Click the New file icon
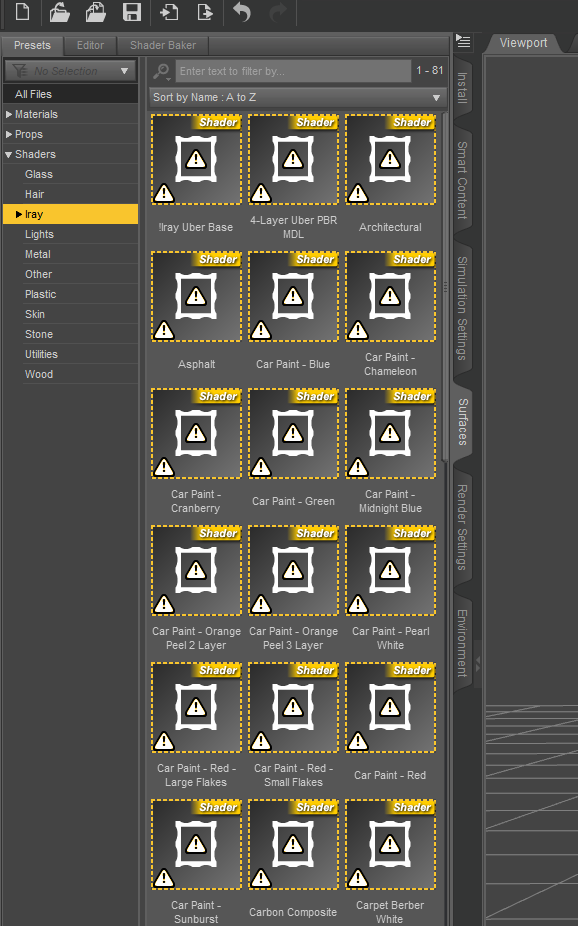The image size is (578, 926). (22, 11)
